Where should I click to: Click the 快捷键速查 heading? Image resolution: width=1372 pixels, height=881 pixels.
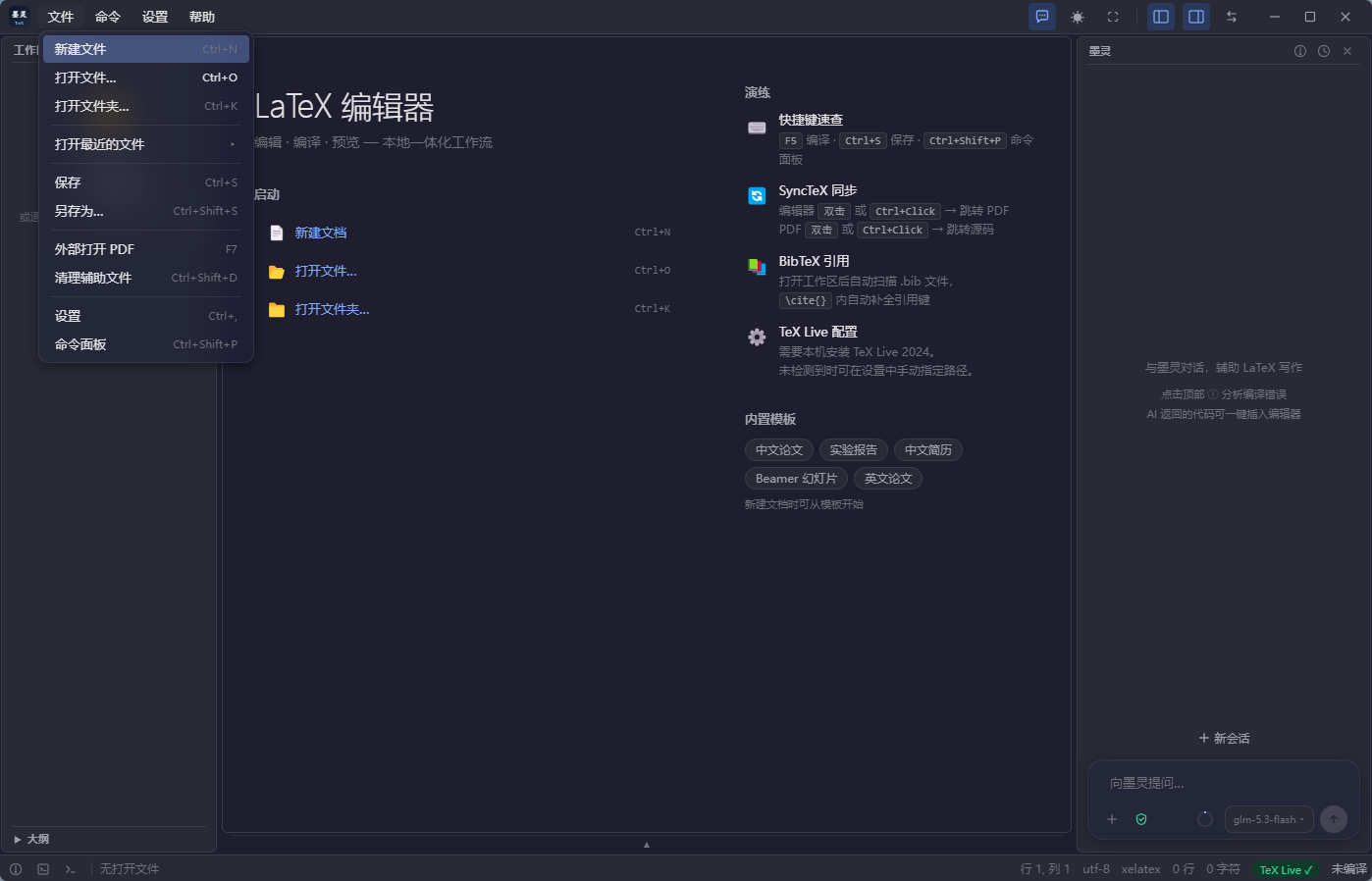click(x=811, y=120)
